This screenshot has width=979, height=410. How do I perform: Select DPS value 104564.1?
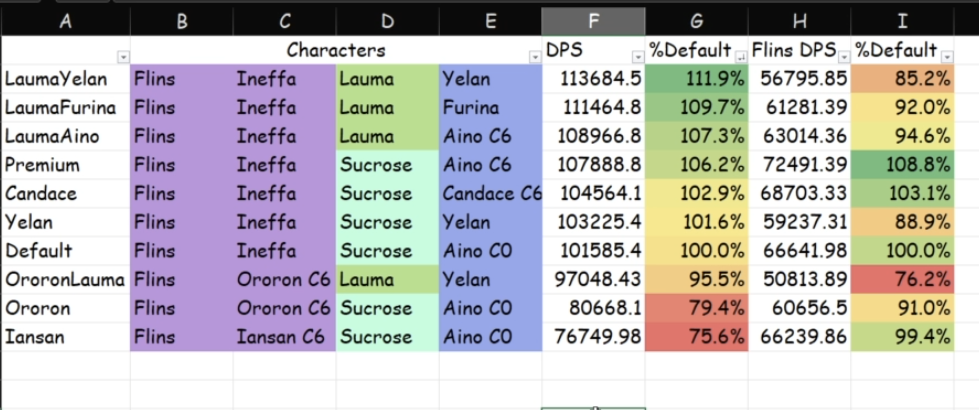594,193
